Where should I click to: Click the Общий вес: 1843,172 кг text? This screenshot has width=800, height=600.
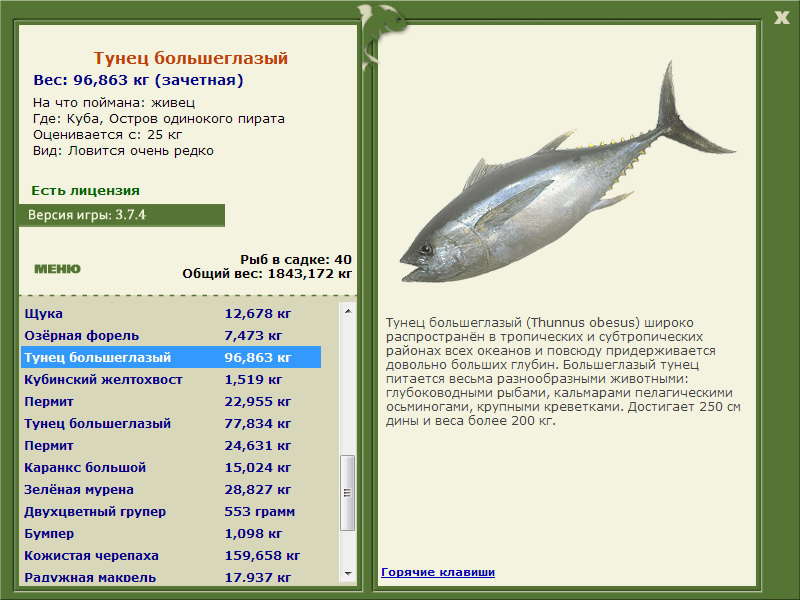(267, 273)
